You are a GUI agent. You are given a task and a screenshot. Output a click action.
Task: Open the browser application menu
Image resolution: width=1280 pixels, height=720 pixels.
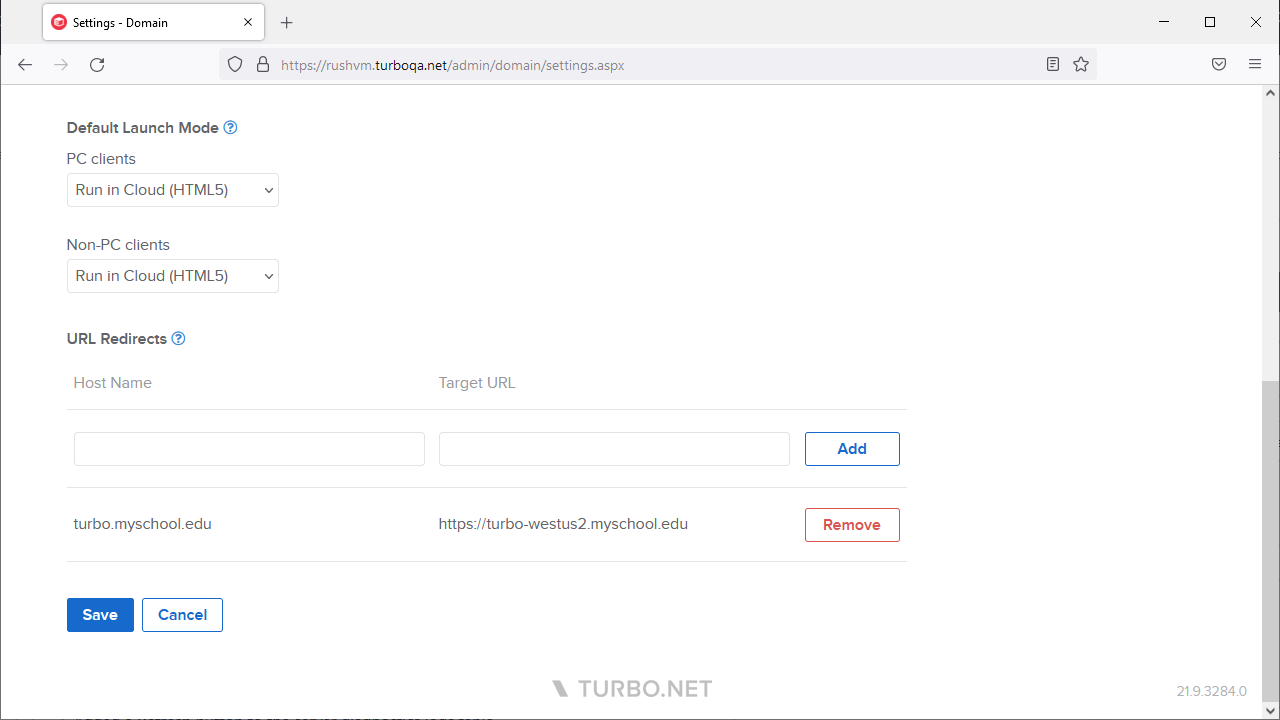[x=1255, y=64]
